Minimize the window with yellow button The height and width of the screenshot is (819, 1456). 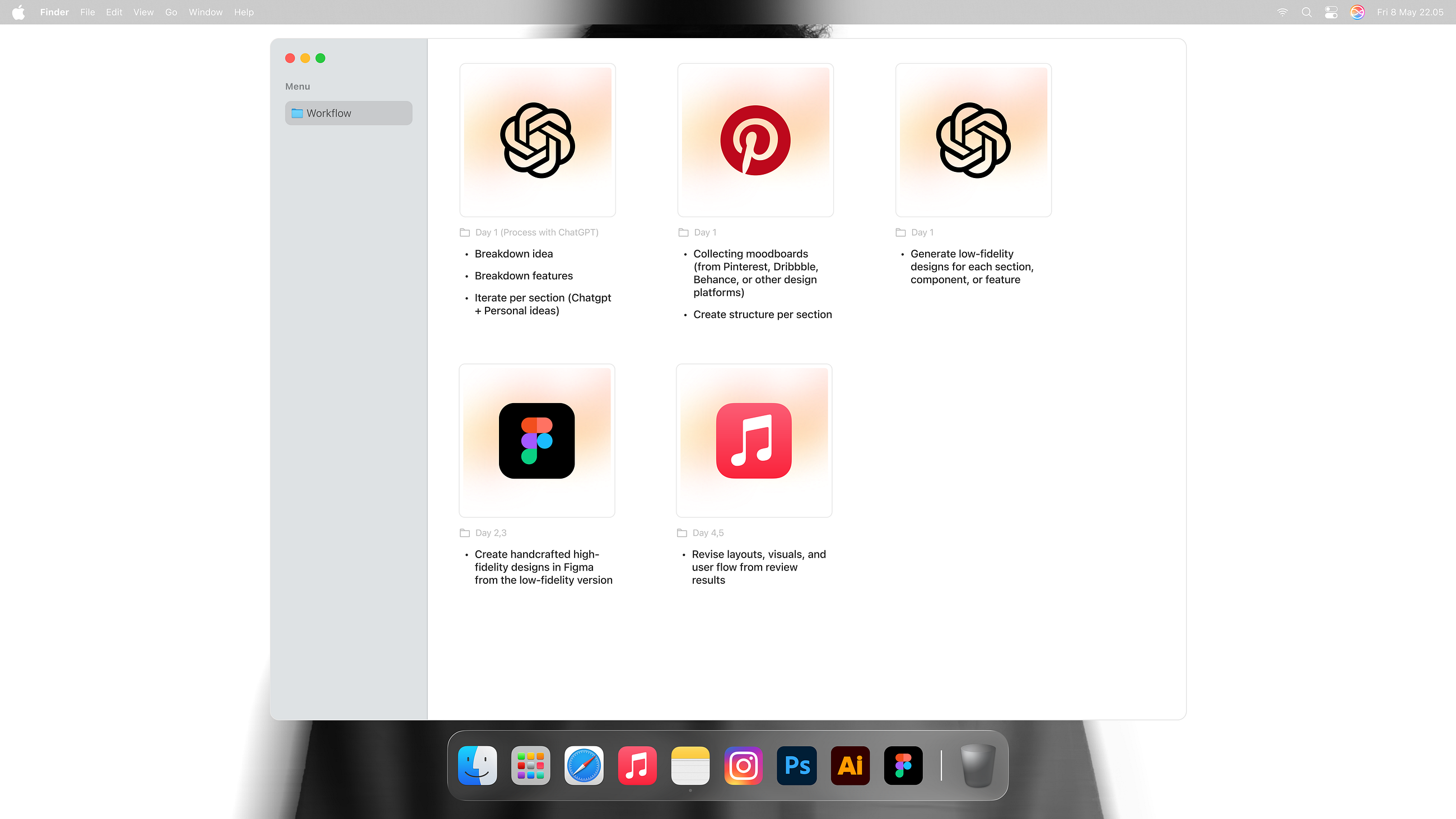(305, 58)
